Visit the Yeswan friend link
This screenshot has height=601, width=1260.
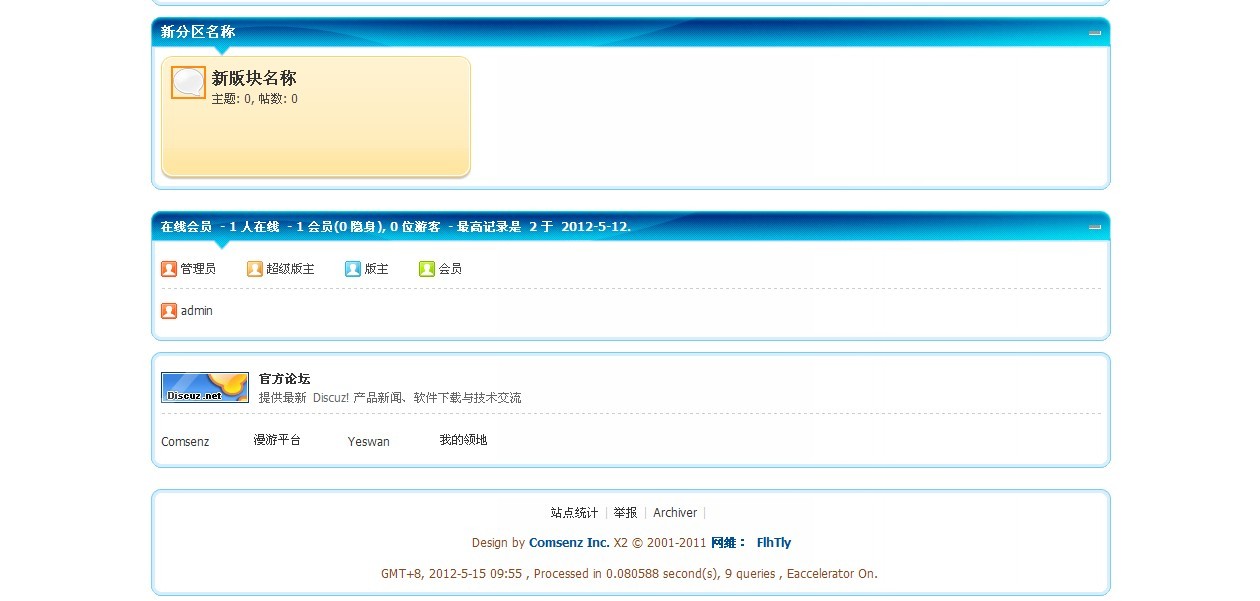tap(369, 441)
